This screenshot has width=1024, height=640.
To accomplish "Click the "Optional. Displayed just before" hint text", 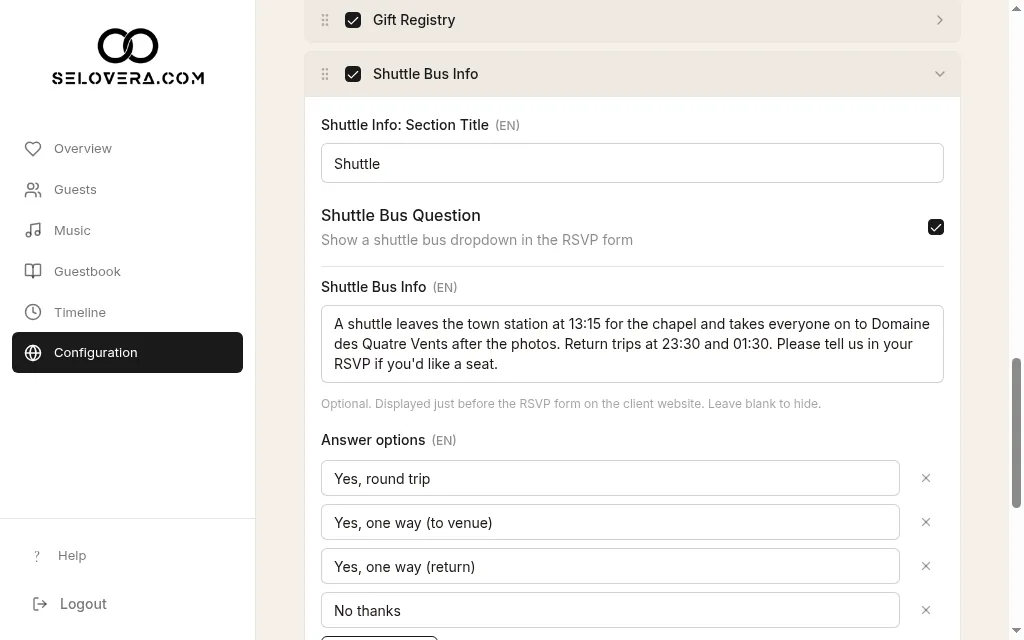I will [x=571, y=404].
